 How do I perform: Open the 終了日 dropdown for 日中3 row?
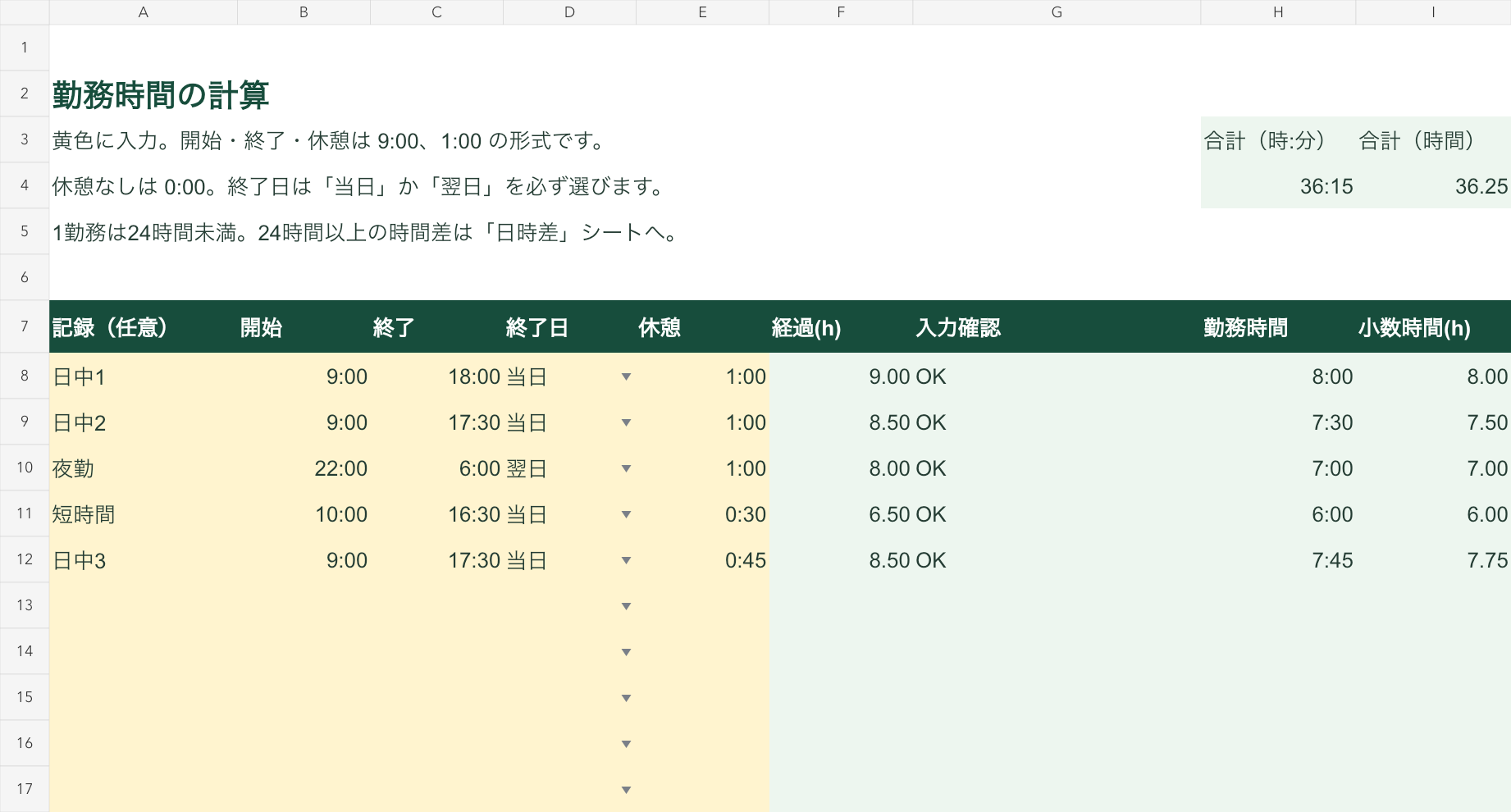[626, 560]
